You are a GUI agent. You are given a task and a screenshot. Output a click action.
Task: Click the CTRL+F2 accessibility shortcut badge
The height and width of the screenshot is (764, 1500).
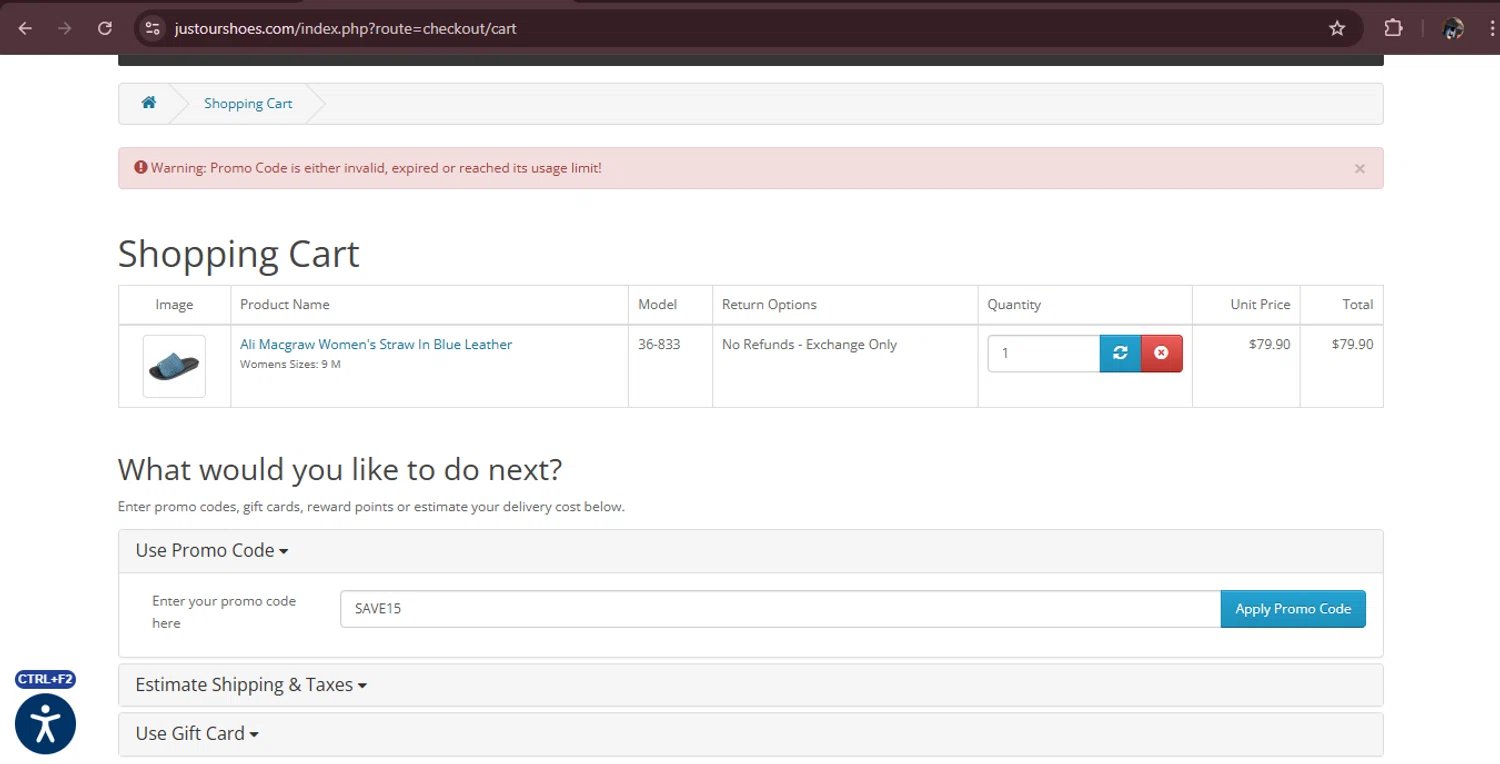[x=45, y=679]
